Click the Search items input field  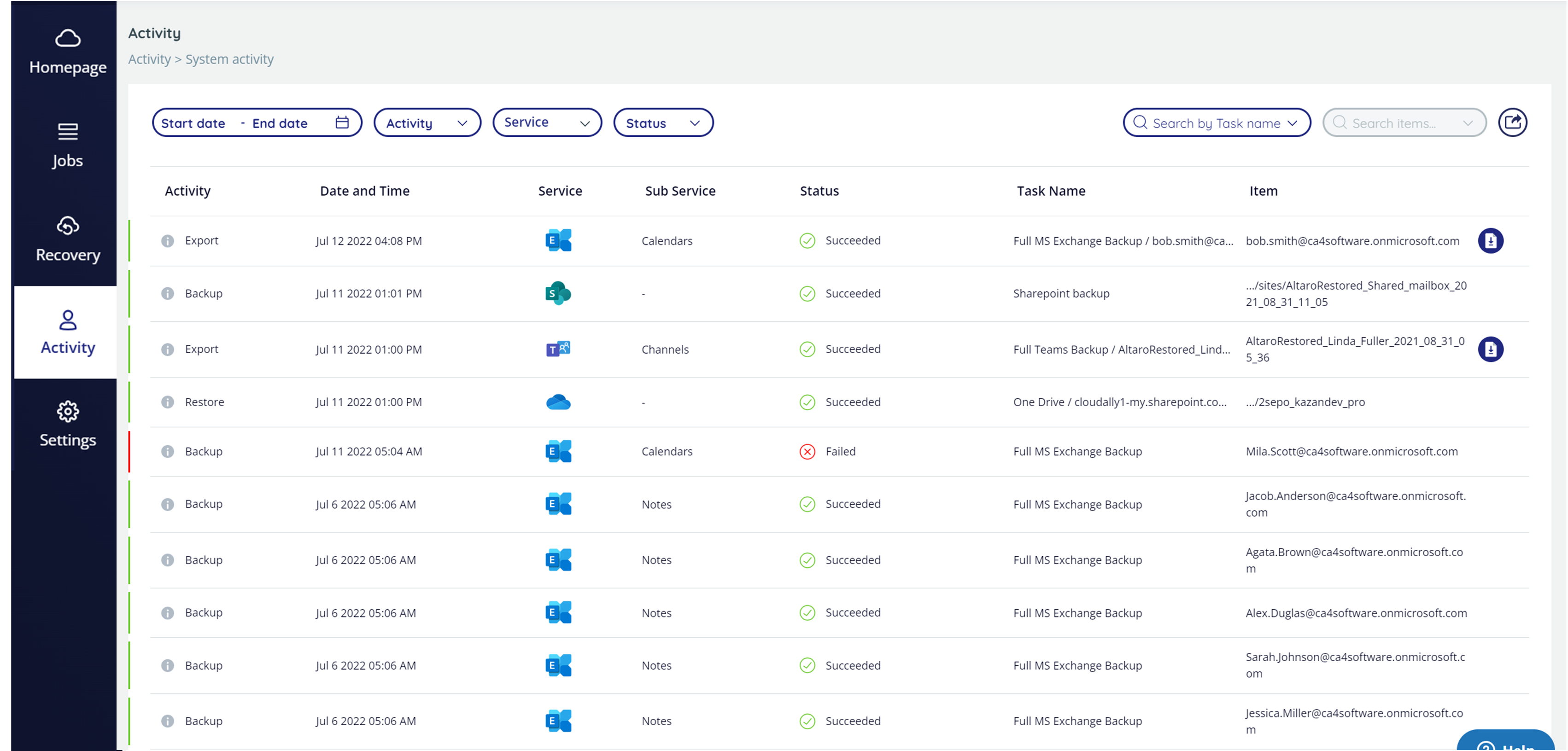pos(1394,123)
